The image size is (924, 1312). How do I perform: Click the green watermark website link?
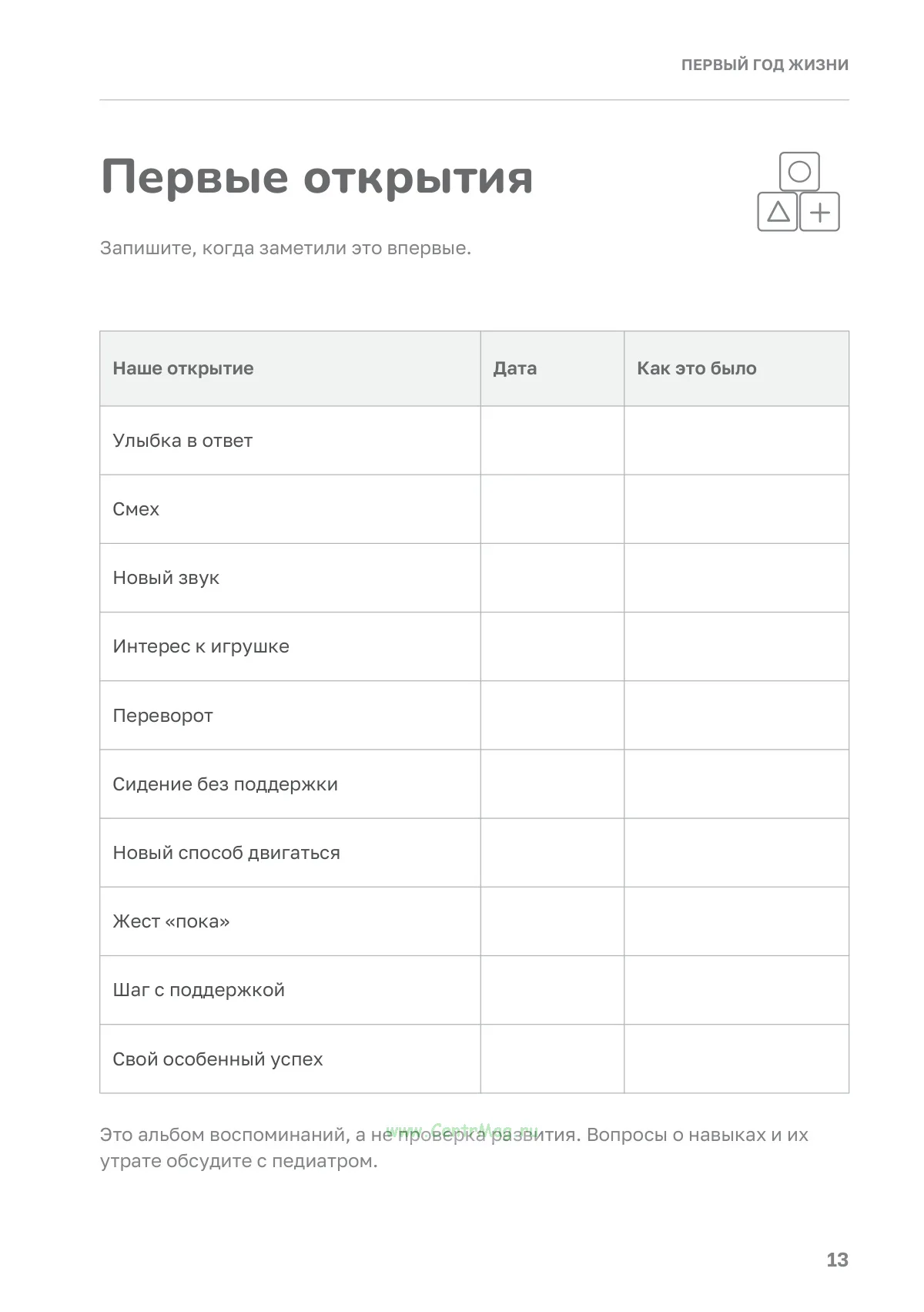[462, 1130]
